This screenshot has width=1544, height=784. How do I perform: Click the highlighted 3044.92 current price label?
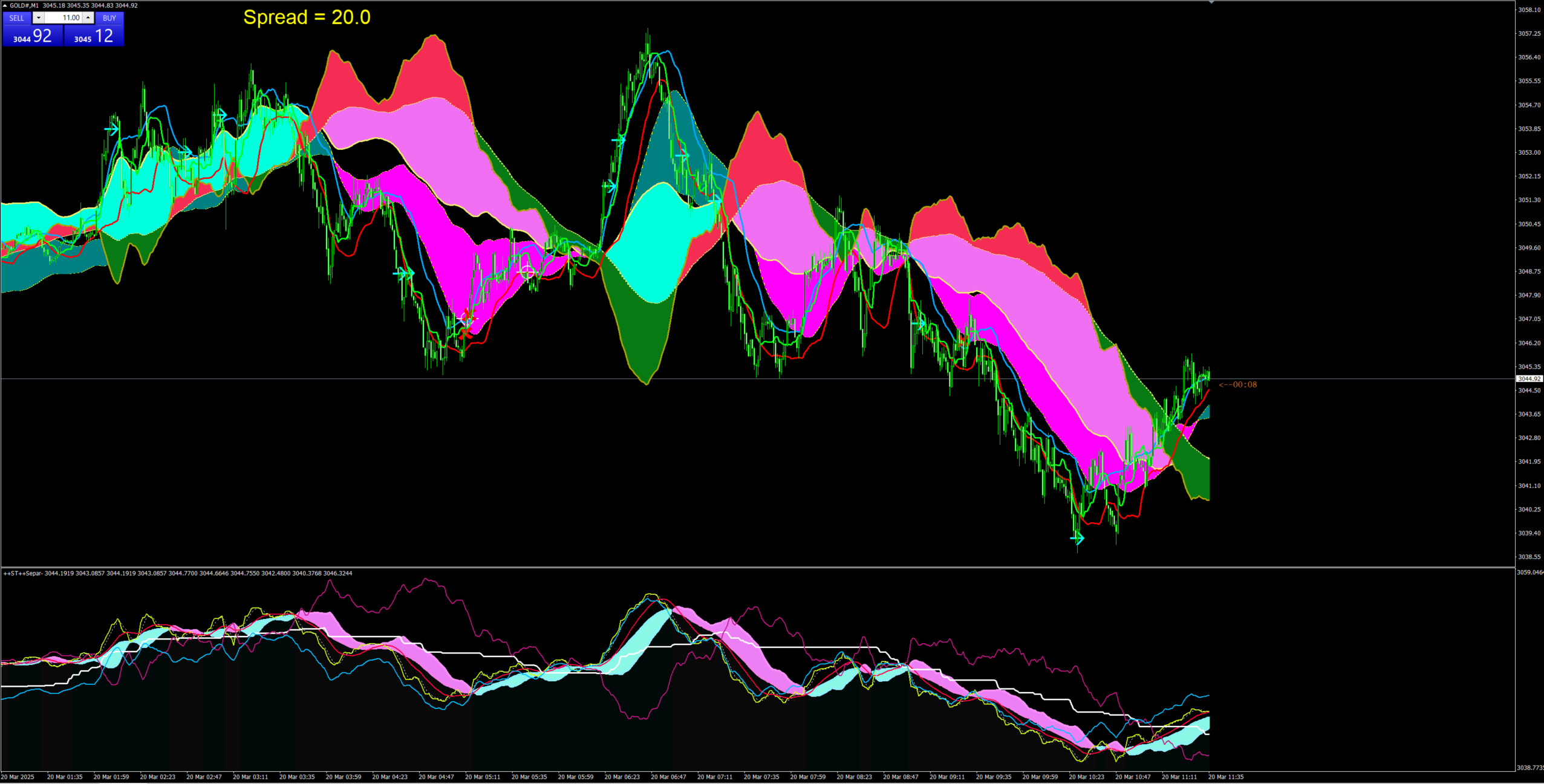click(x=1529, y=379)
